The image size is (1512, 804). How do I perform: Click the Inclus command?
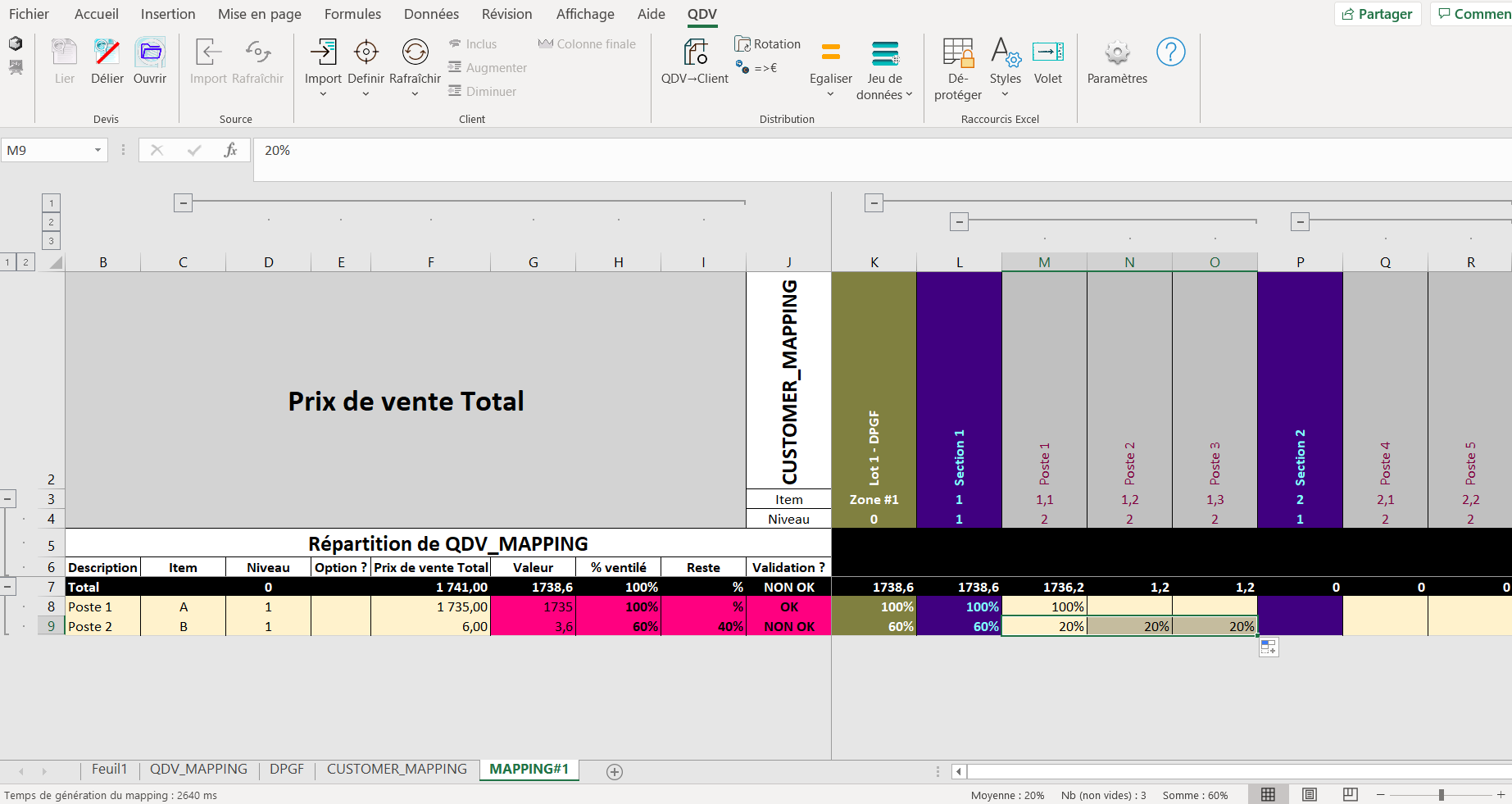click(x=473, y=44)
